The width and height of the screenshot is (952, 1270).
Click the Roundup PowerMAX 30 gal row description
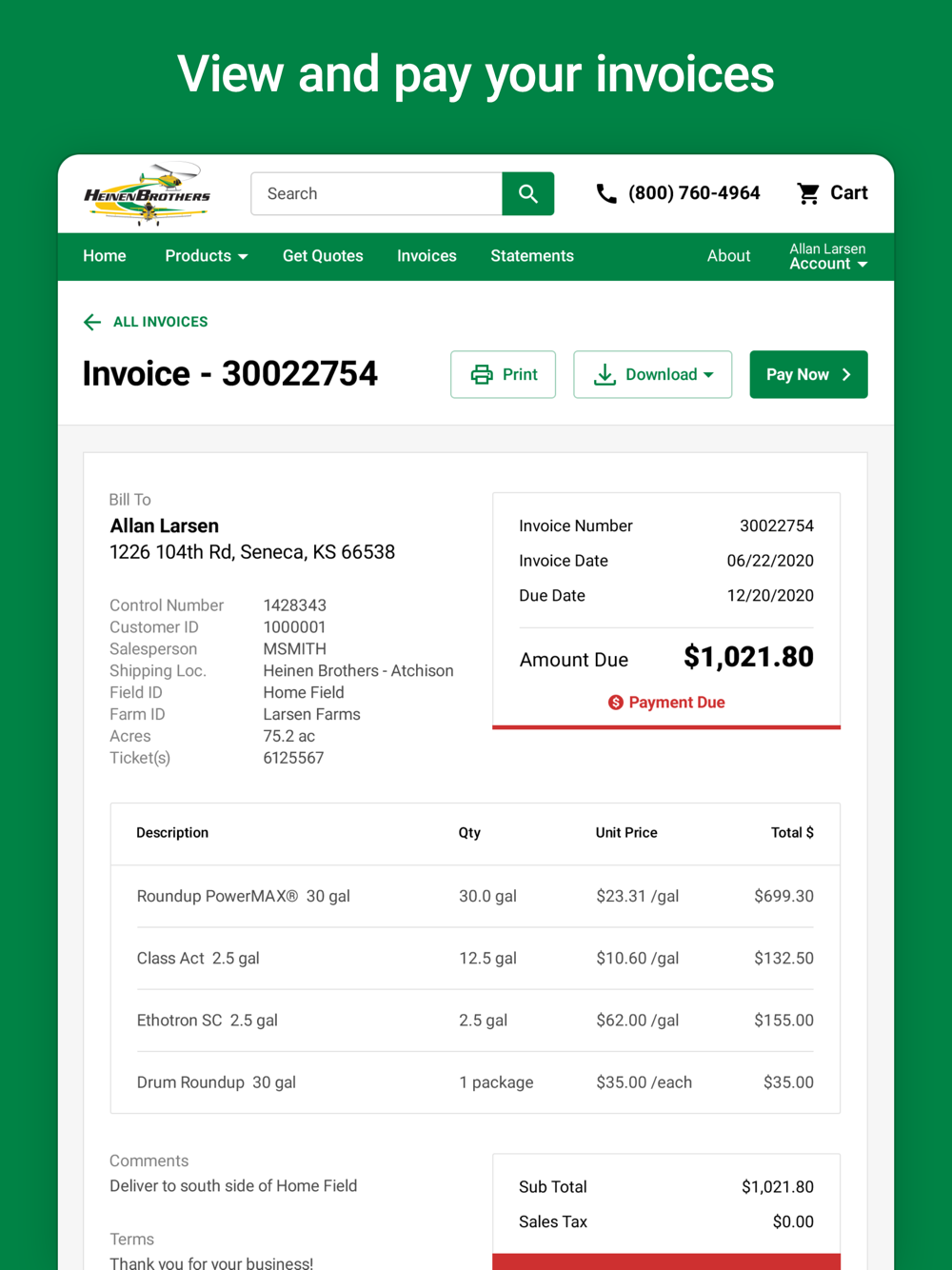(x=244, y=896)
